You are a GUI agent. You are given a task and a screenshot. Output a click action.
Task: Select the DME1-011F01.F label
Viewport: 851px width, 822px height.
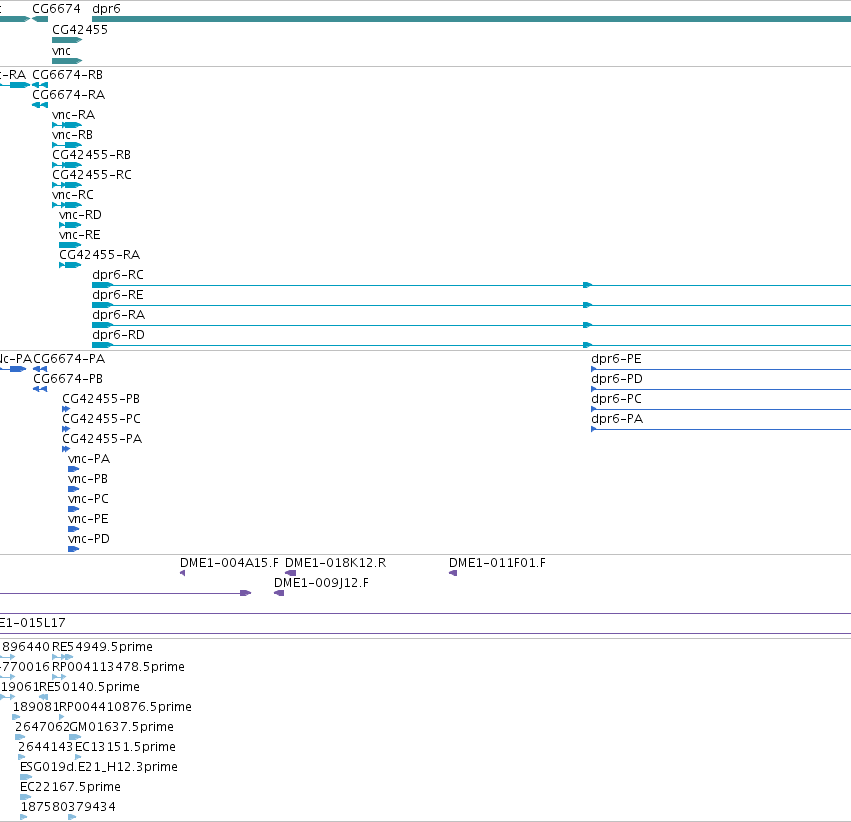(497, 563)
